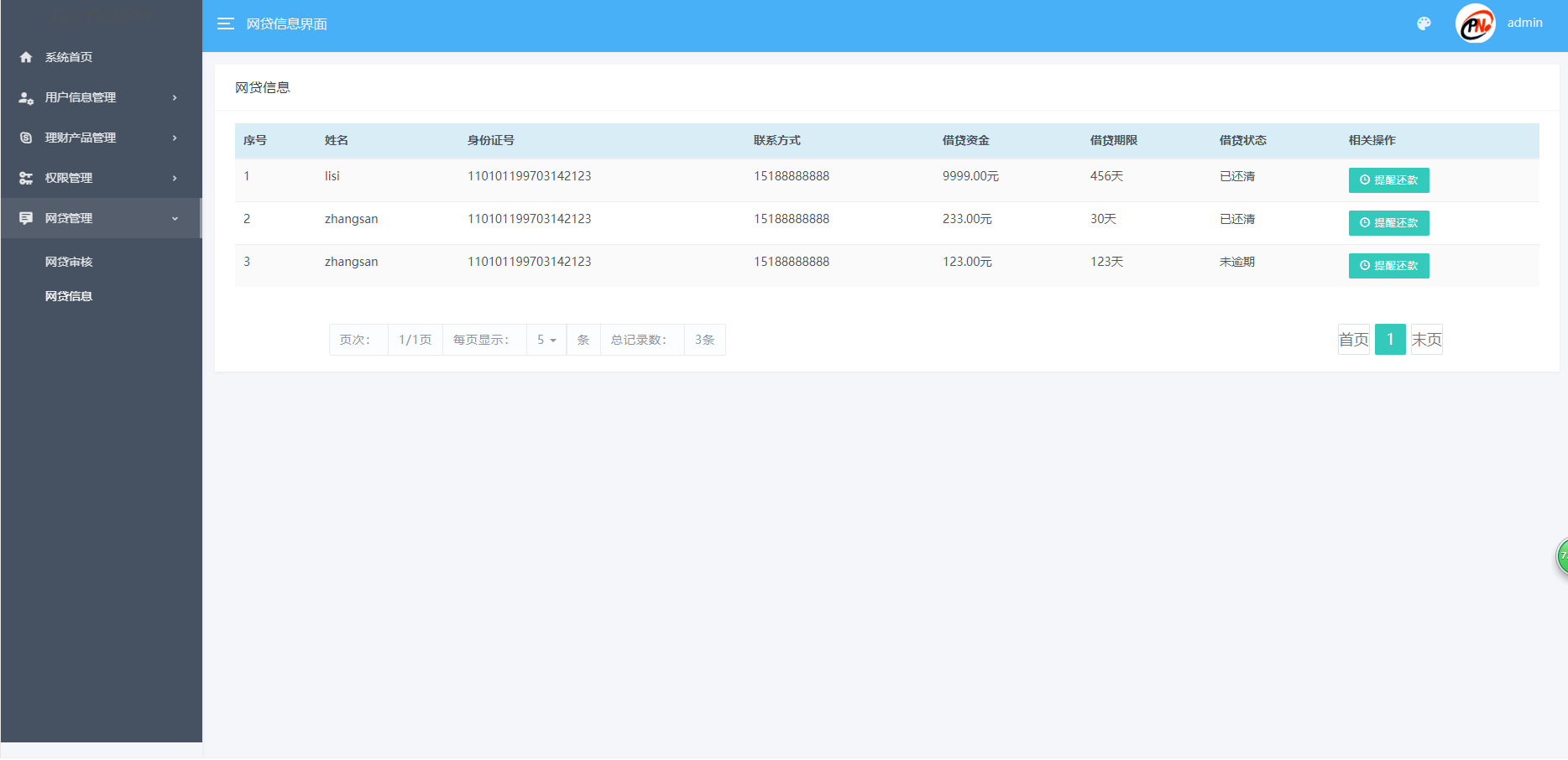The width and height of the screenshot is (1568, 760).
Task: Click the admin avatar logo
Action: [1475, 24]
